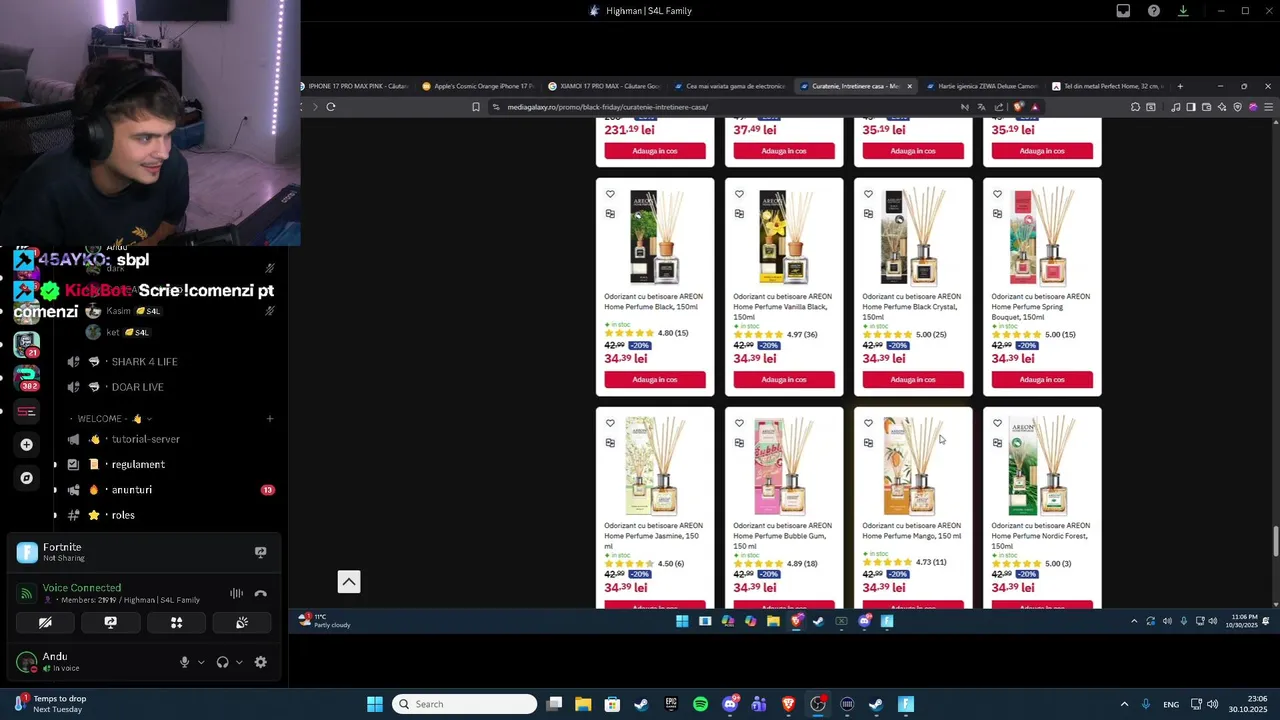This screenshot has height=720, width=1280.
Task: Switch to Apple's Cosmic Orange iPhone tab
Action: tap(479, 86)
